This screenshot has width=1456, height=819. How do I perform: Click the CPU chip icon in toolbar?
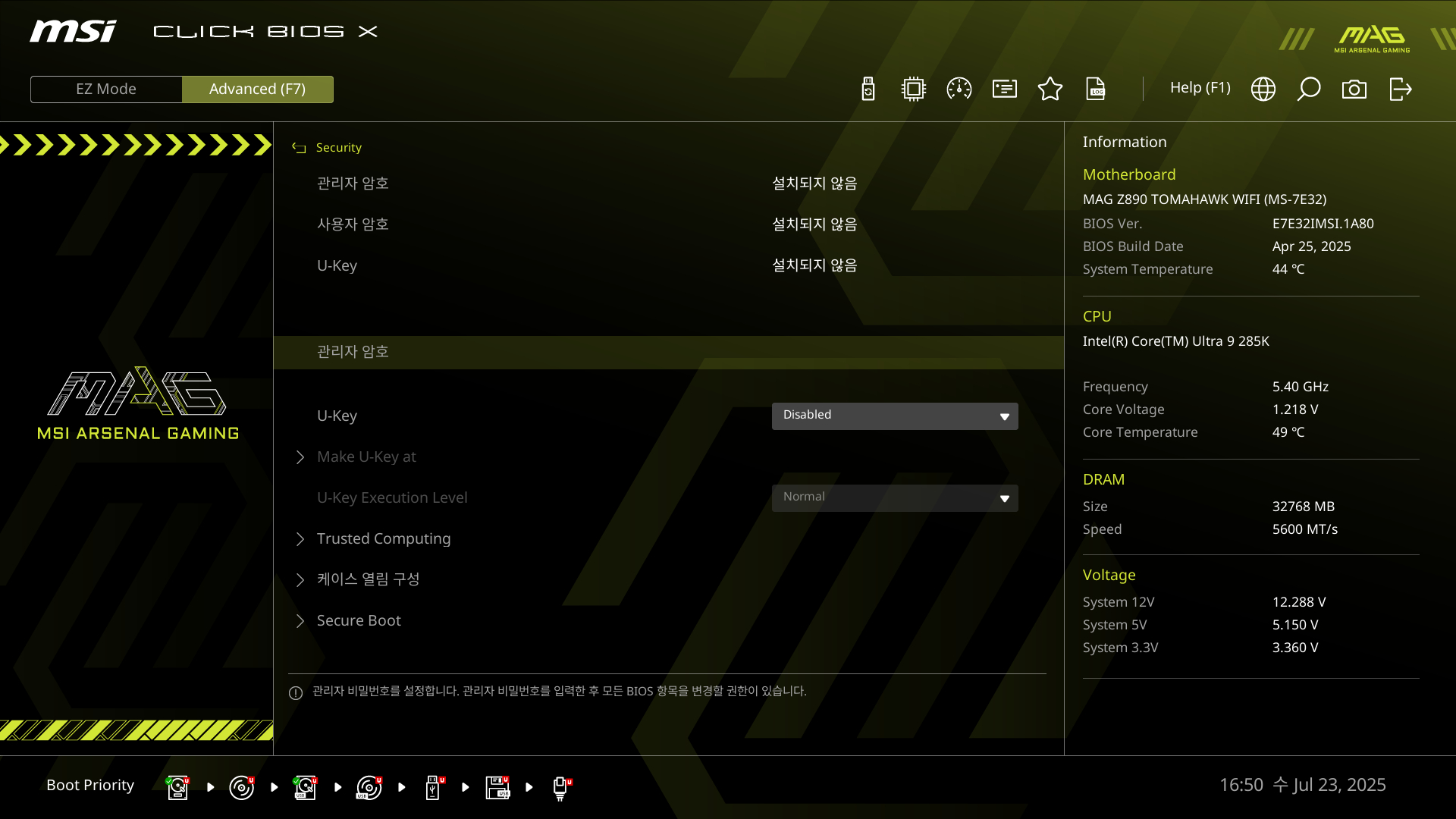pos(914,89)
